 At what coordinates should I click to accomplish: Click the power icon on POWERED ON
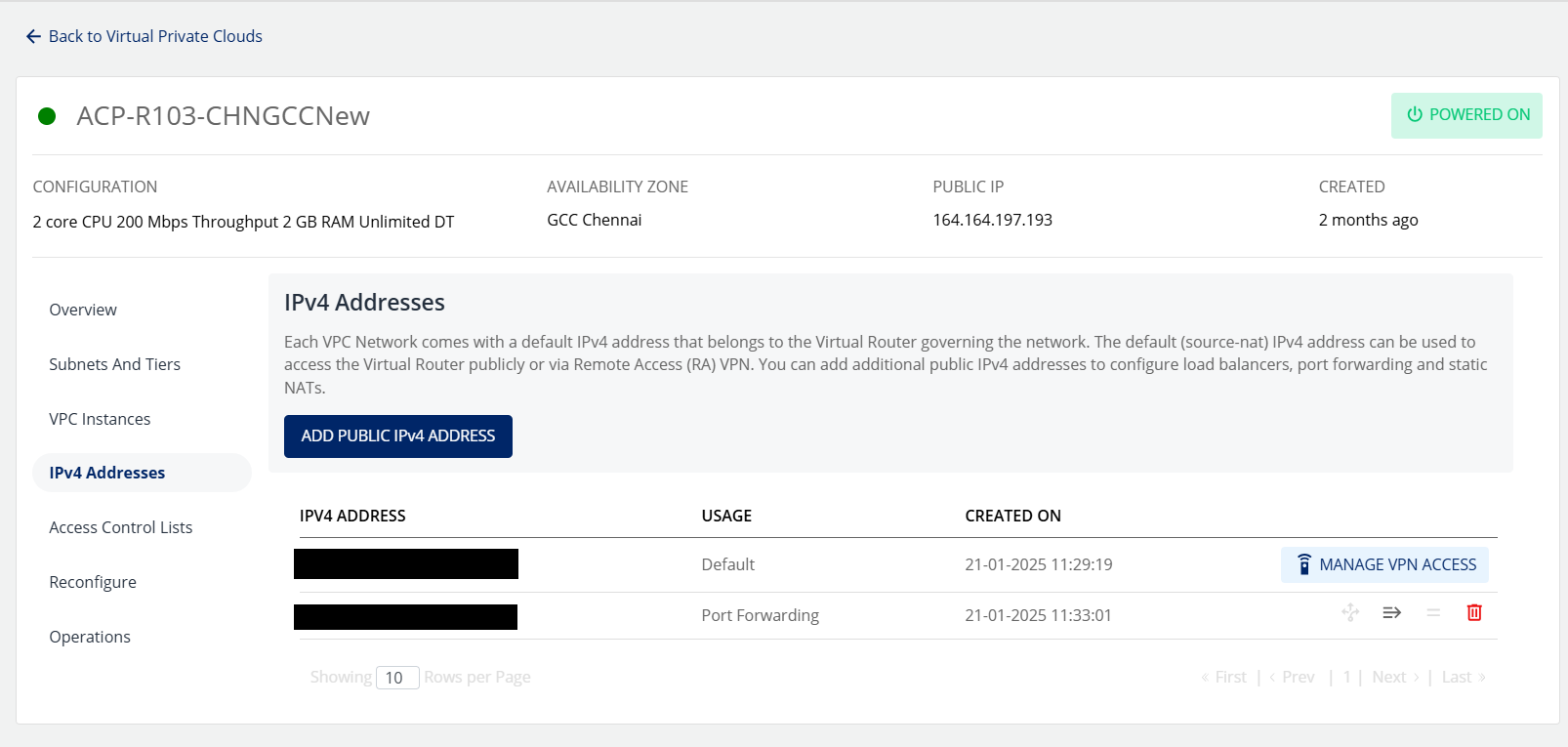1415,114
